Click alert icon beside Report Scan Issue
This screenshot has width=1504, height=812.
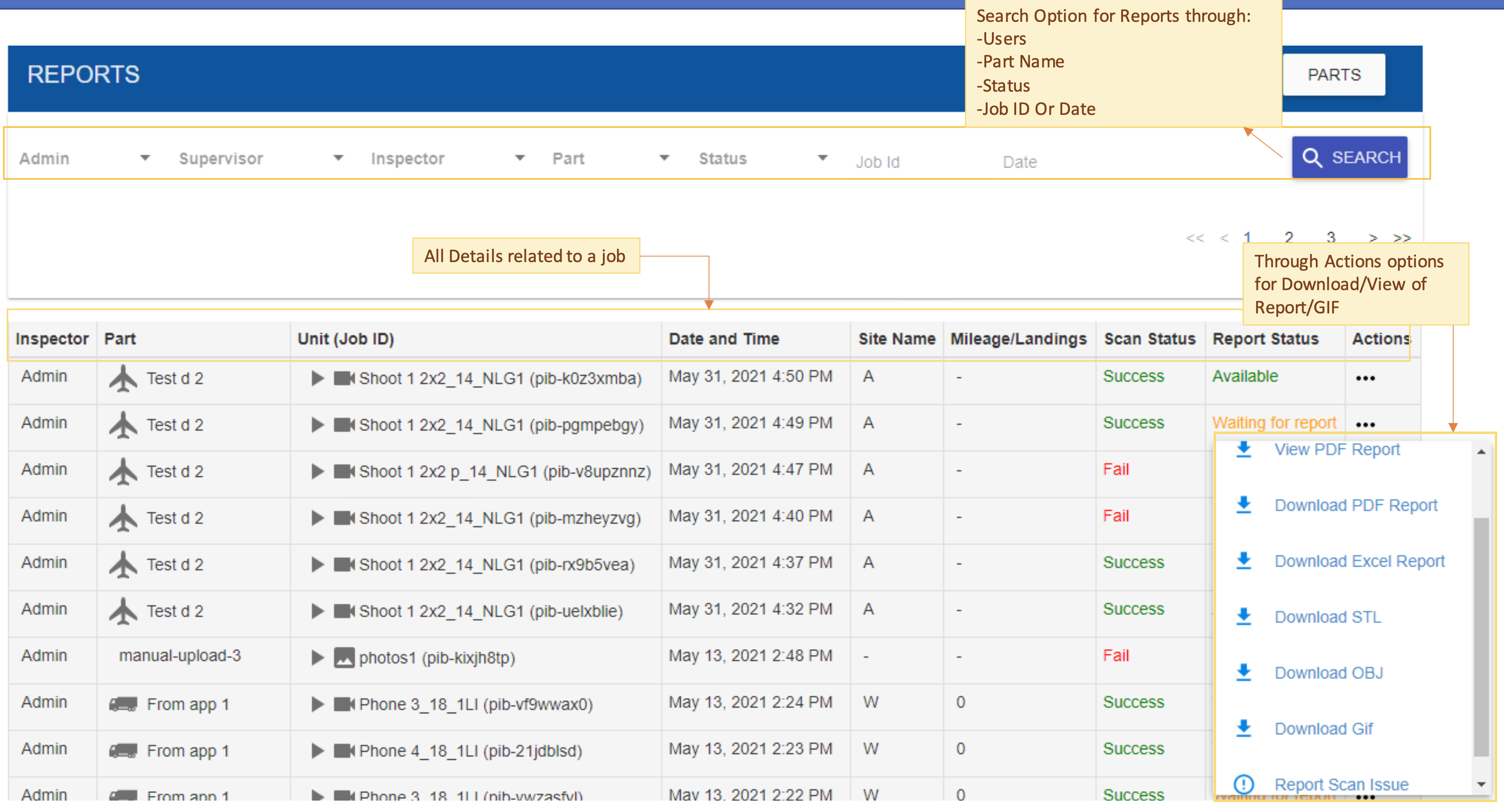coord(1244,784)
